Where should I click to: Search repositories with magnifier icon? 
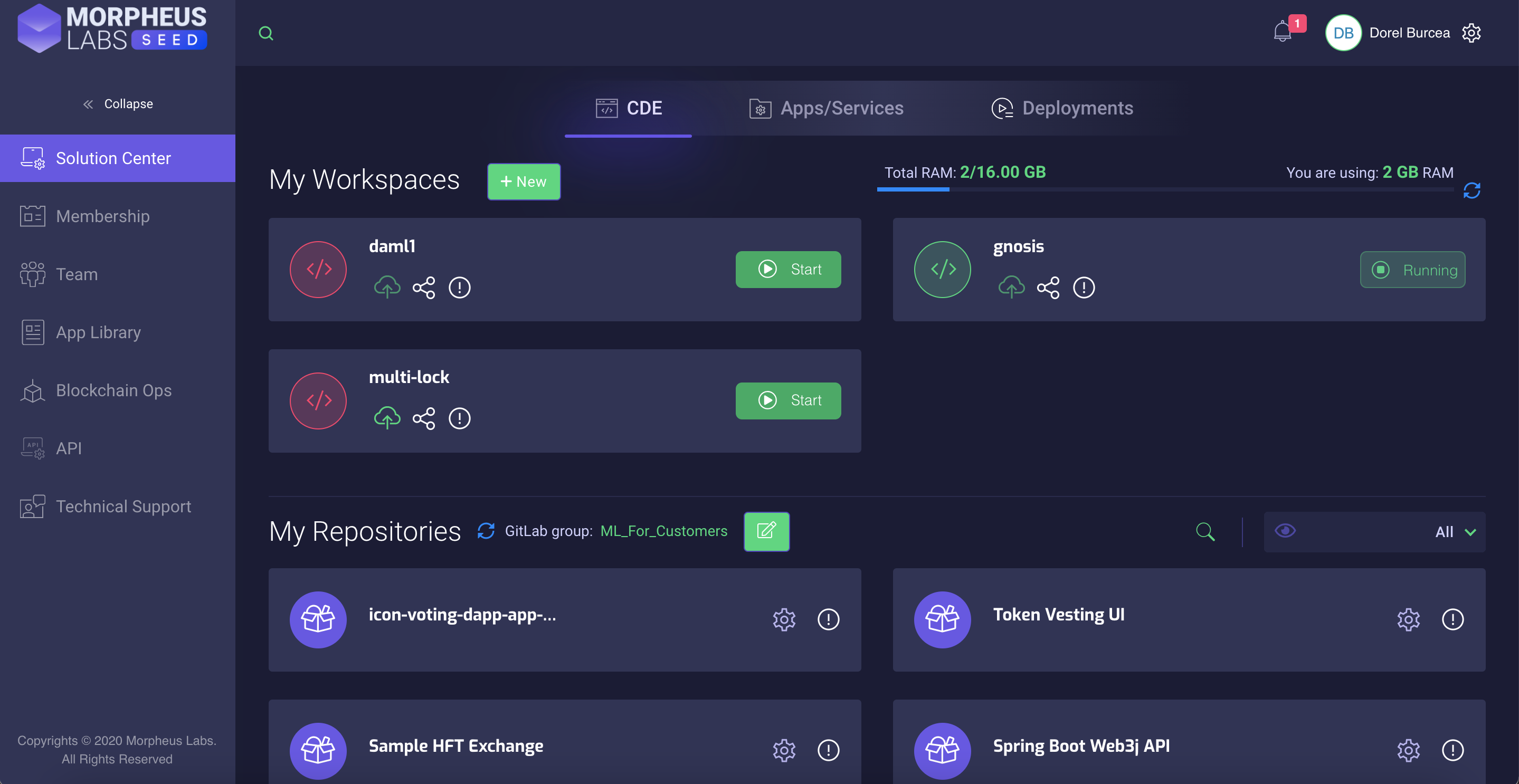1205,532
